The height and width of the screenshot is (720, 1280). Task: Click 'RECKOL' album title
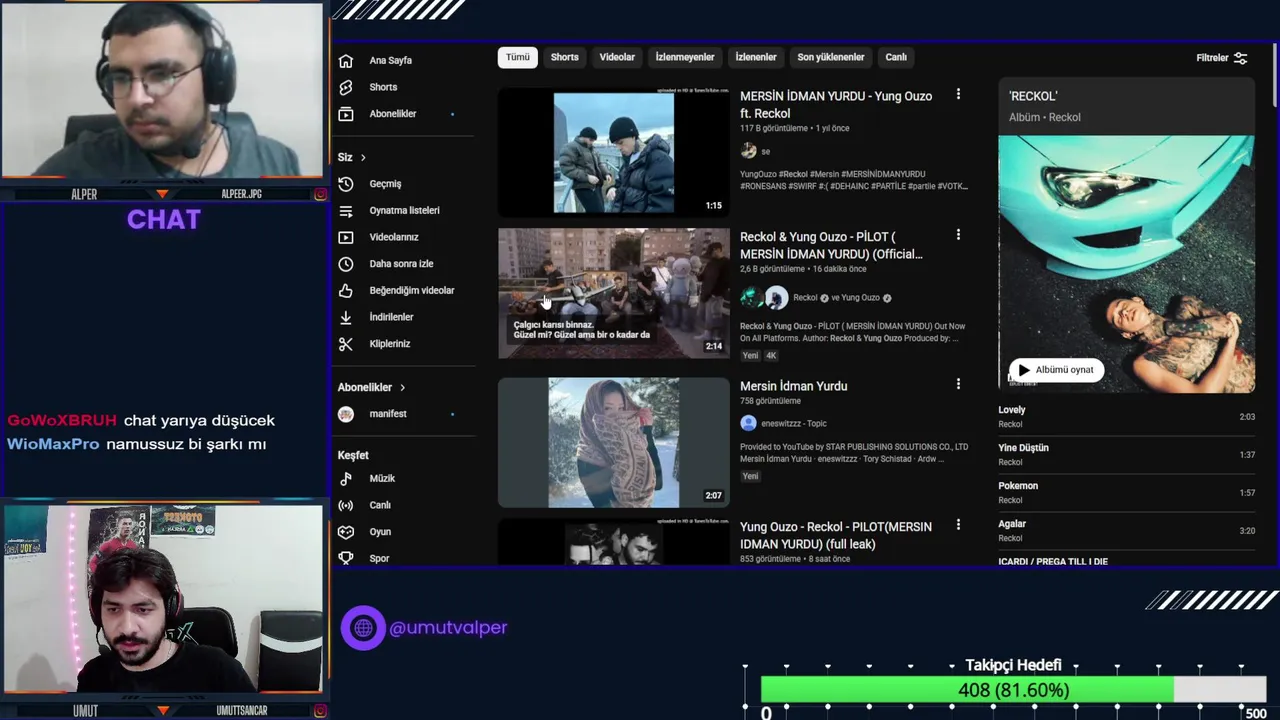pos(1033,96)
